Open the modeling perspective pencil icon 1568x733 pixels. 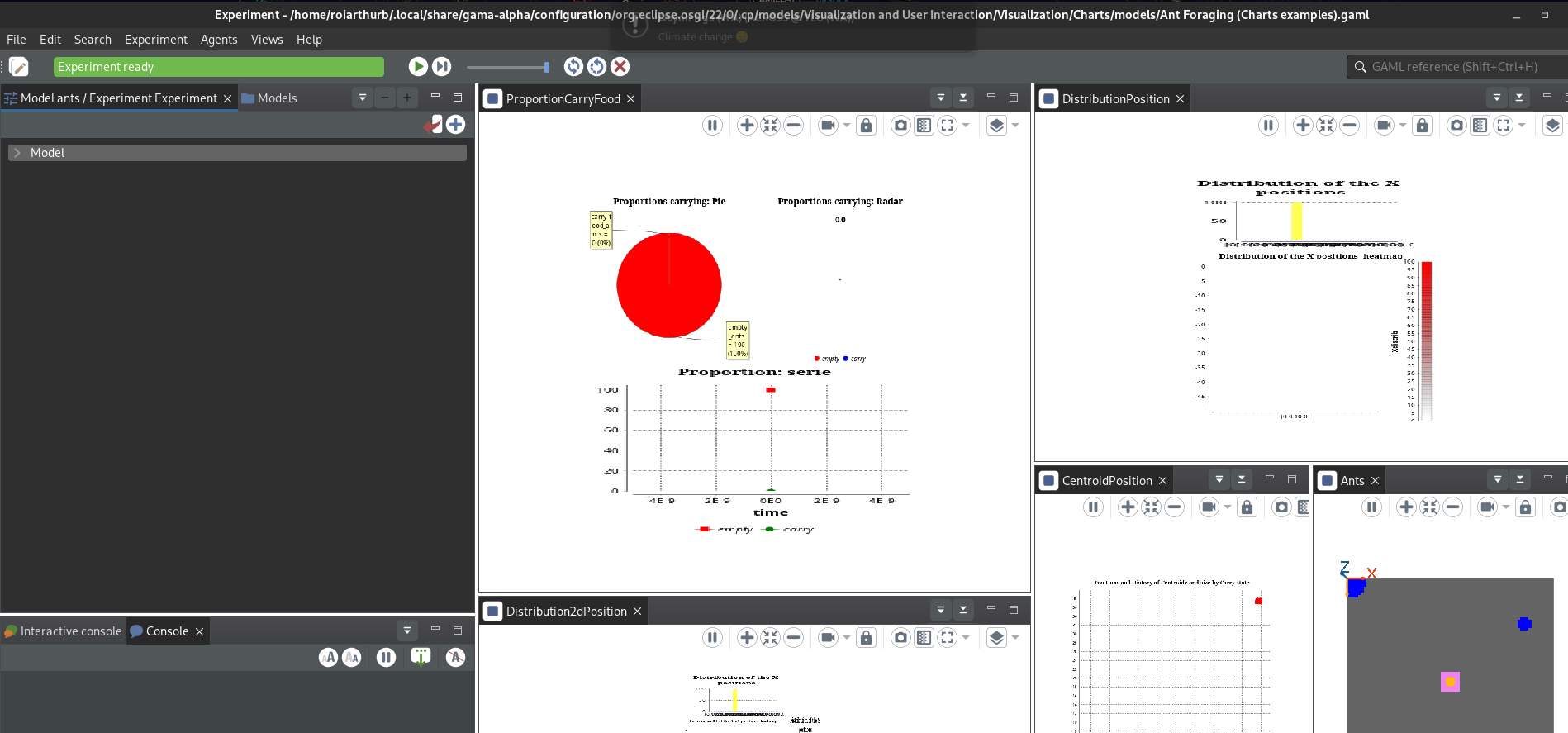[x=19, y=66]
